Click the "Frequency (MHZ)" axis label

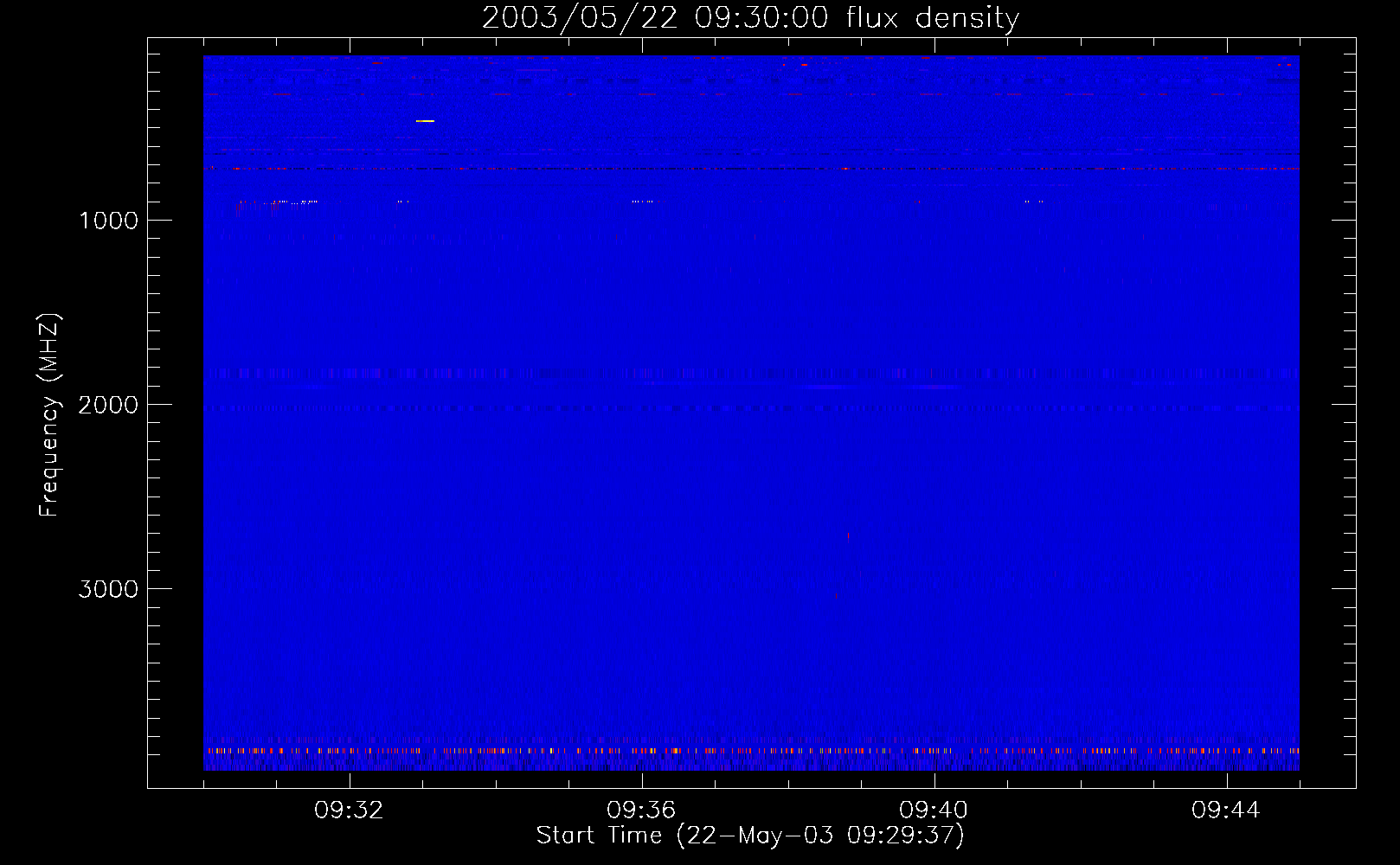(x=49, y=415)
